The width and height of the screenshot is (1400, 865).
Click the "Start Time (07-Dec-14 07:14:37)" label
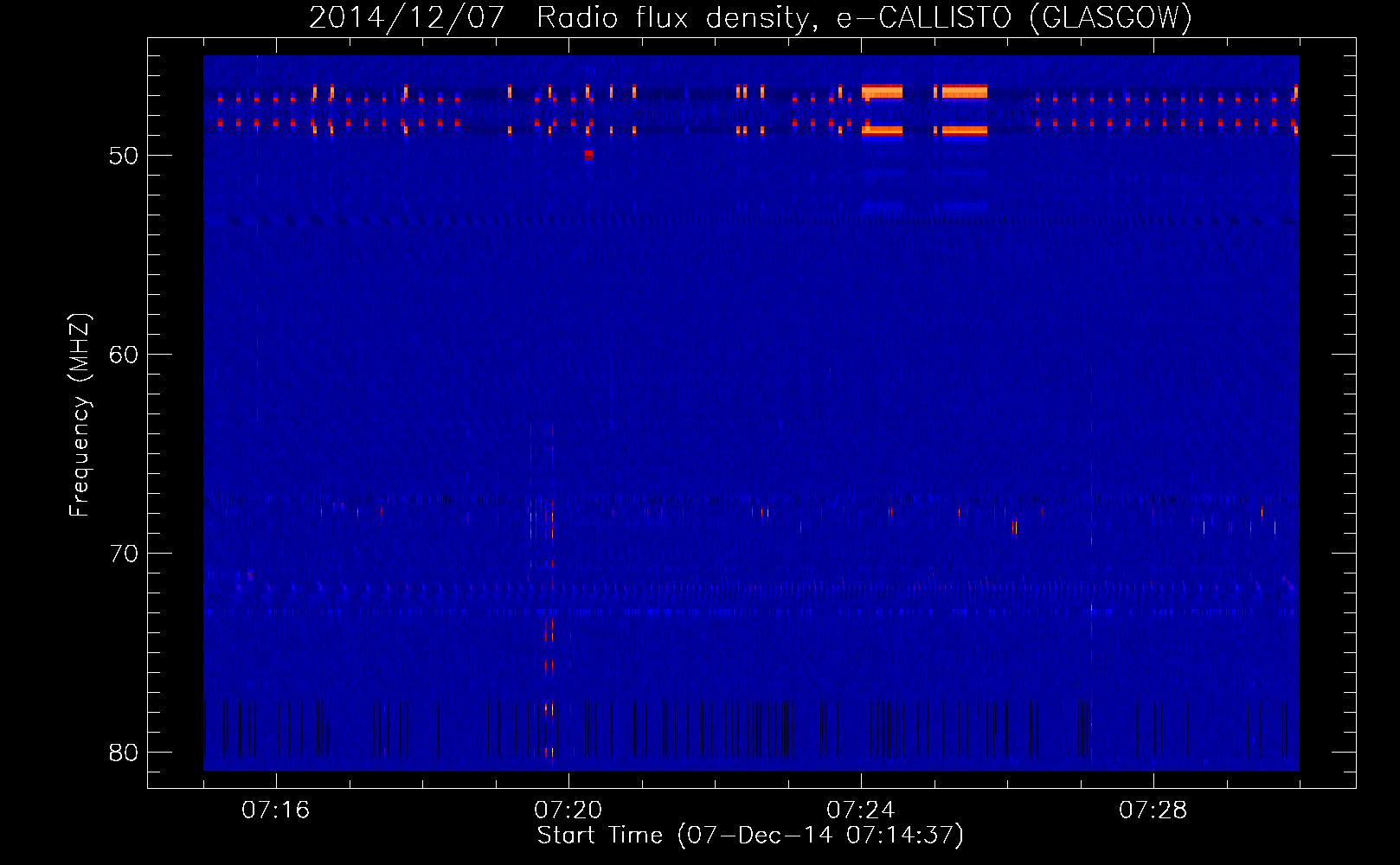[750, 836]
